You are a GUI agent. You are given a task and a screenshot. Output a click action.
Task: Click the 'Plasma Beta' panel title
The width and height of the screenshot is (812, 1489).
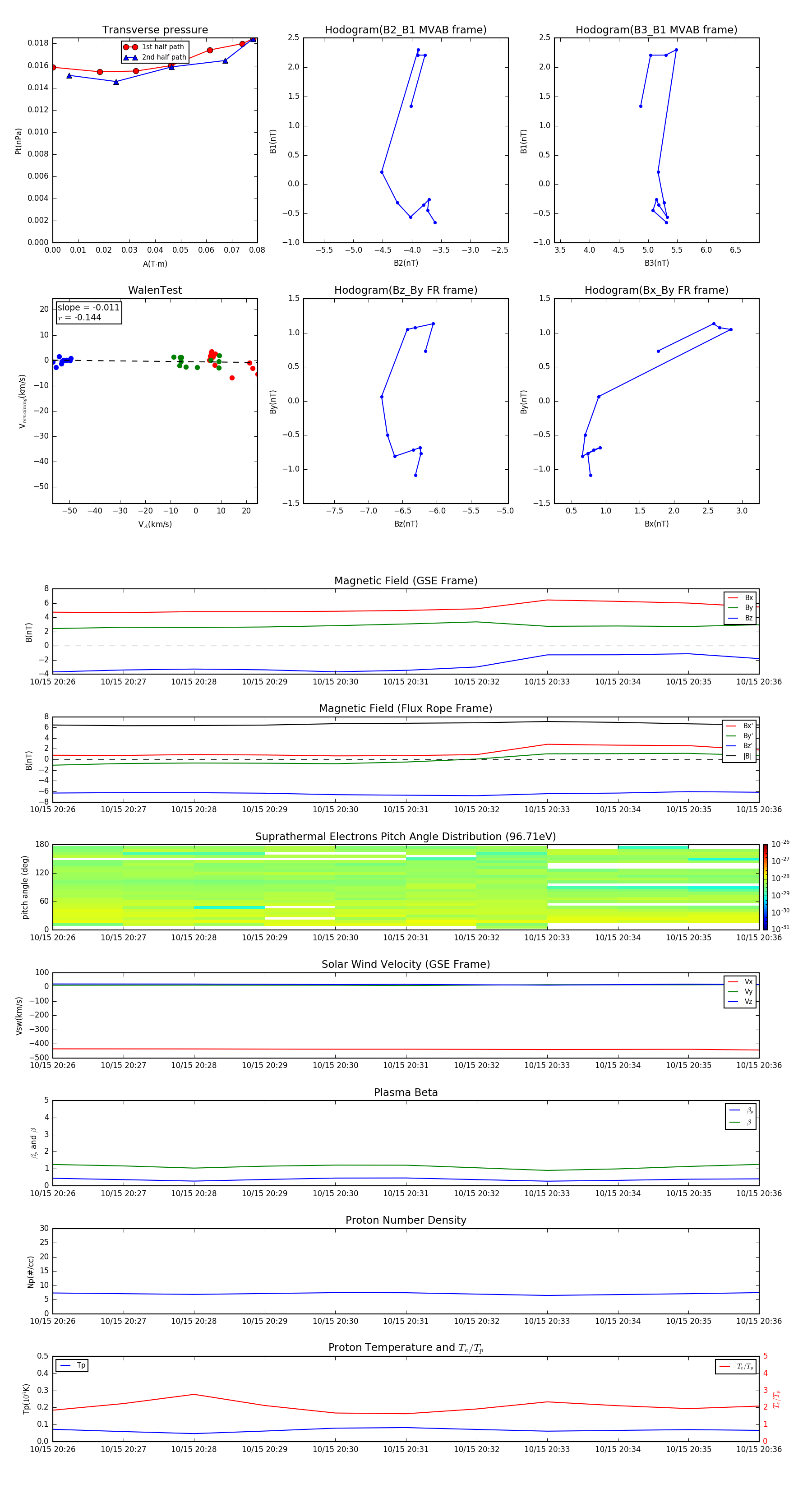406,1092
